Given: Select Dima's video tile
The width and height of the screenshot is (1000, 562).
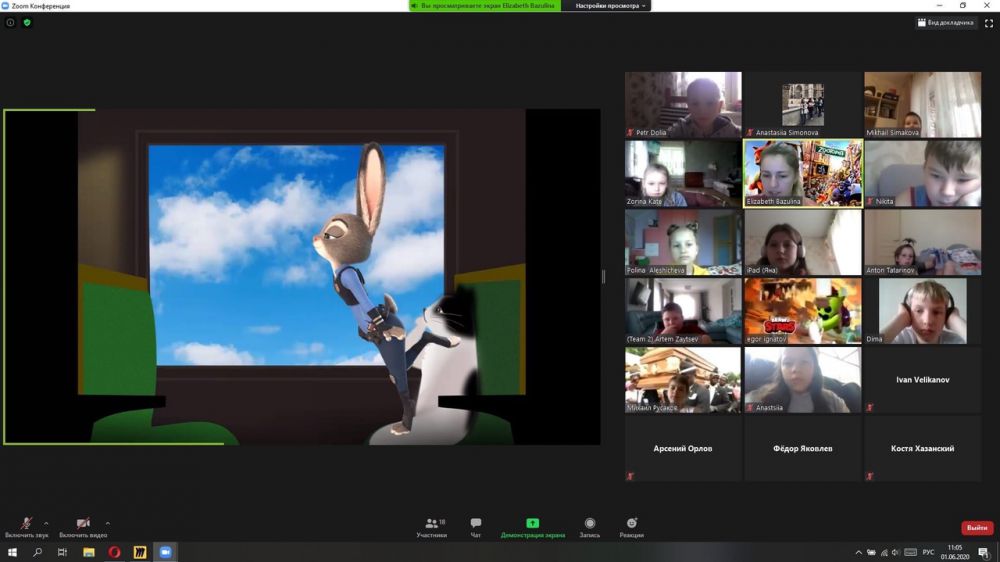Looking at the screenshot, I should (922, 311).
